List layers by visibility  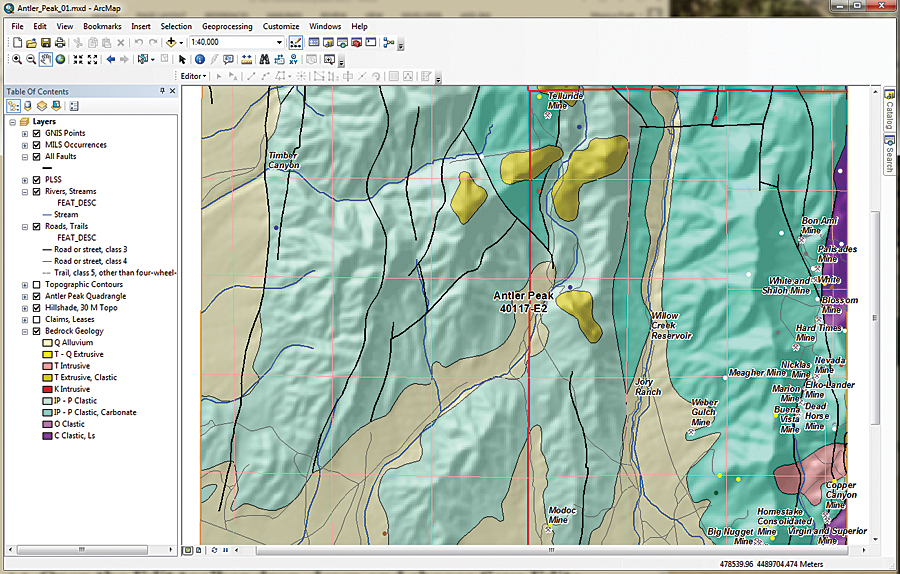[42, 106]
